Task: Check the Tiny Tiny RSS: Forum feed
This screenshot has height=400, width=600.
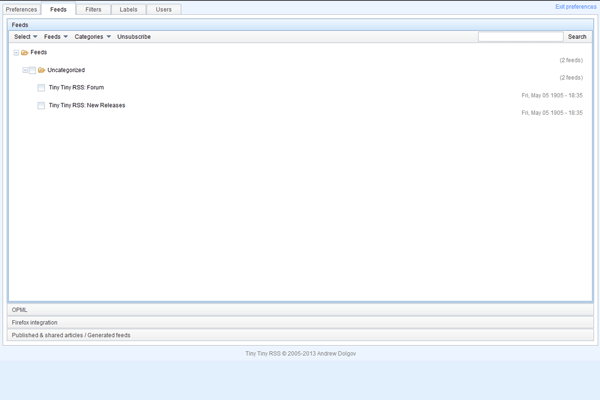Action: (41, 88)
